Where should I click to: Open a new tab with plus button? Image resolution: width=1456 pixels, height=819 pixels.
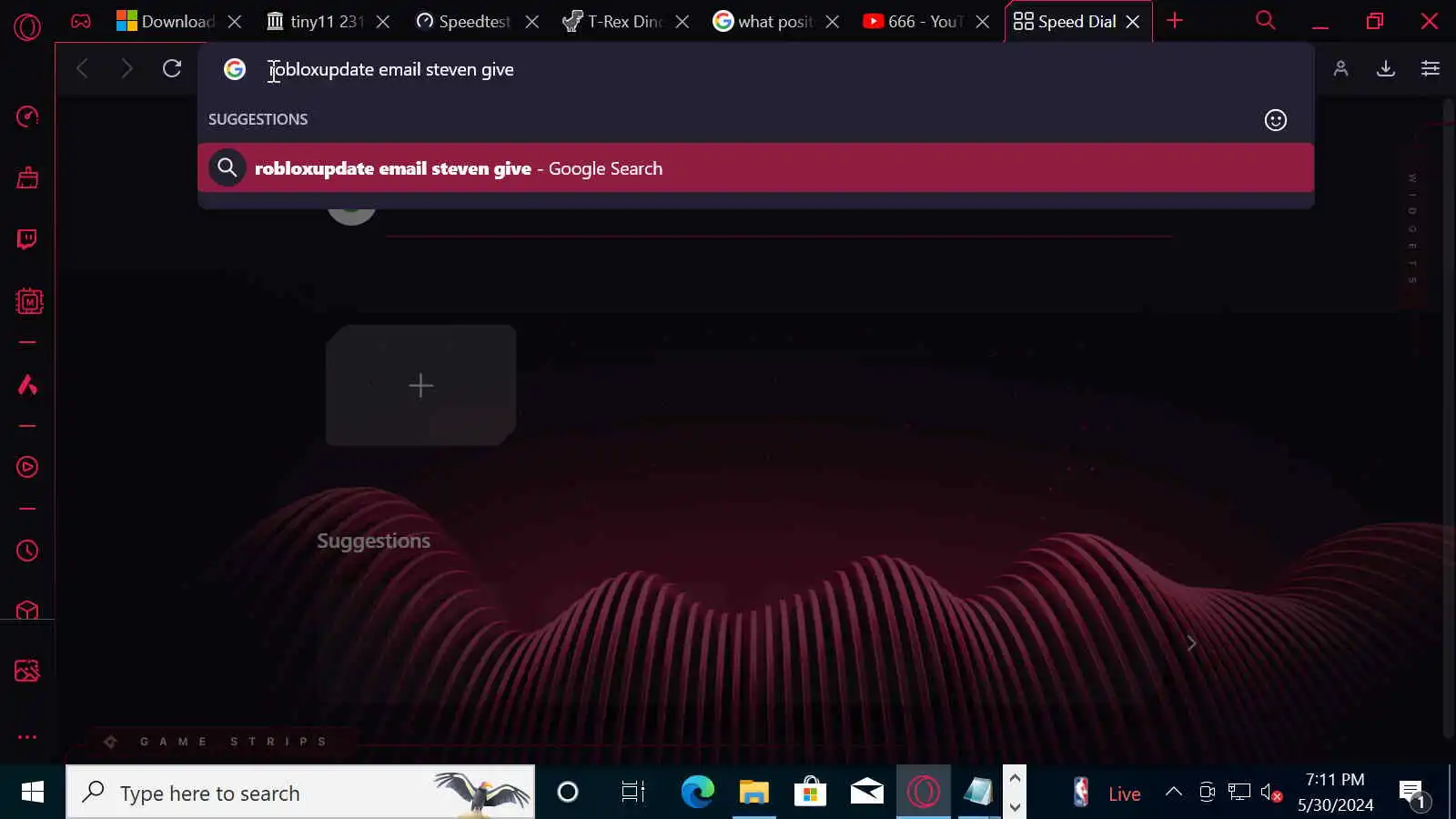click(x=1175, y=20)
